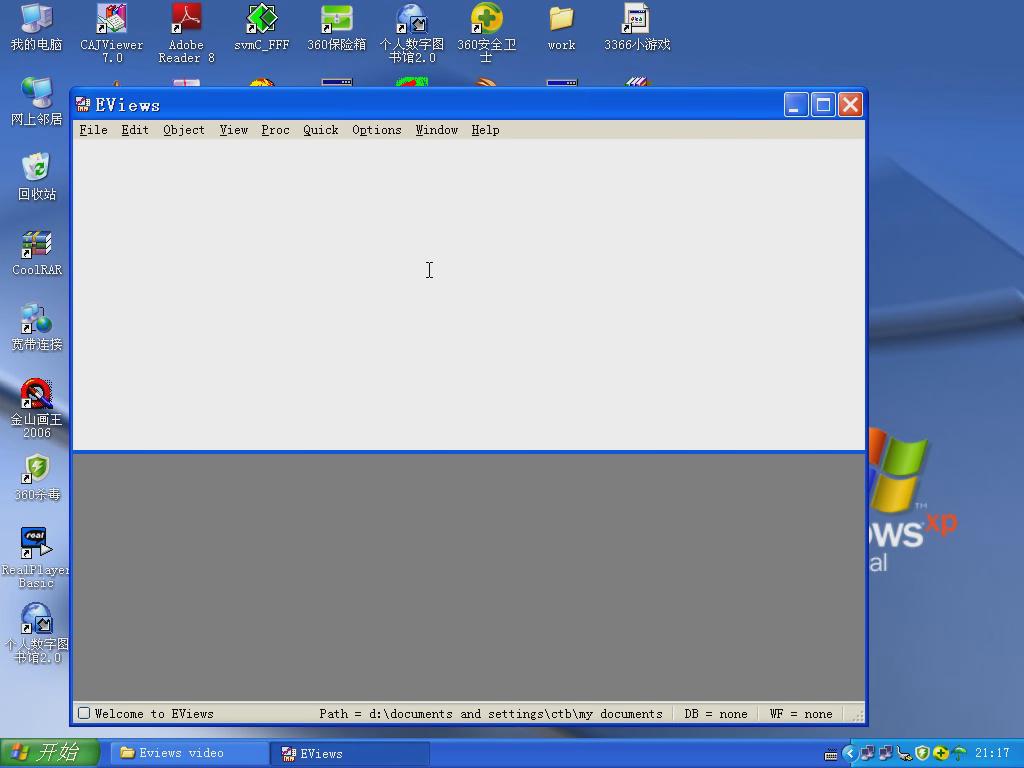The width and height of the screenshot is (1024, 768).
Task: Click the green umbrella tray icon
Action: pos(959,754)
